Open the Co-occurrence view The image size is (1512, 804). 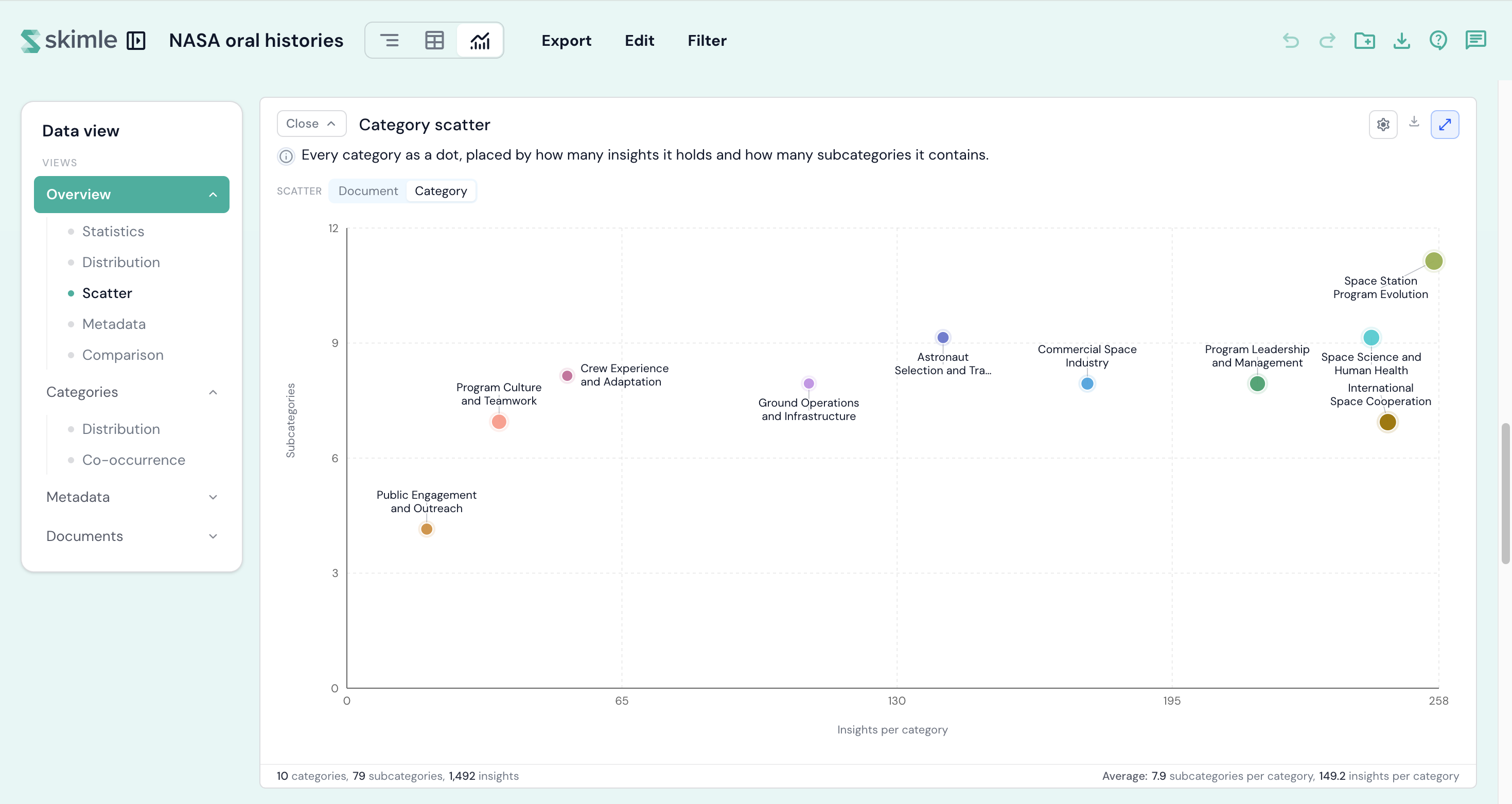click(133, 460)
